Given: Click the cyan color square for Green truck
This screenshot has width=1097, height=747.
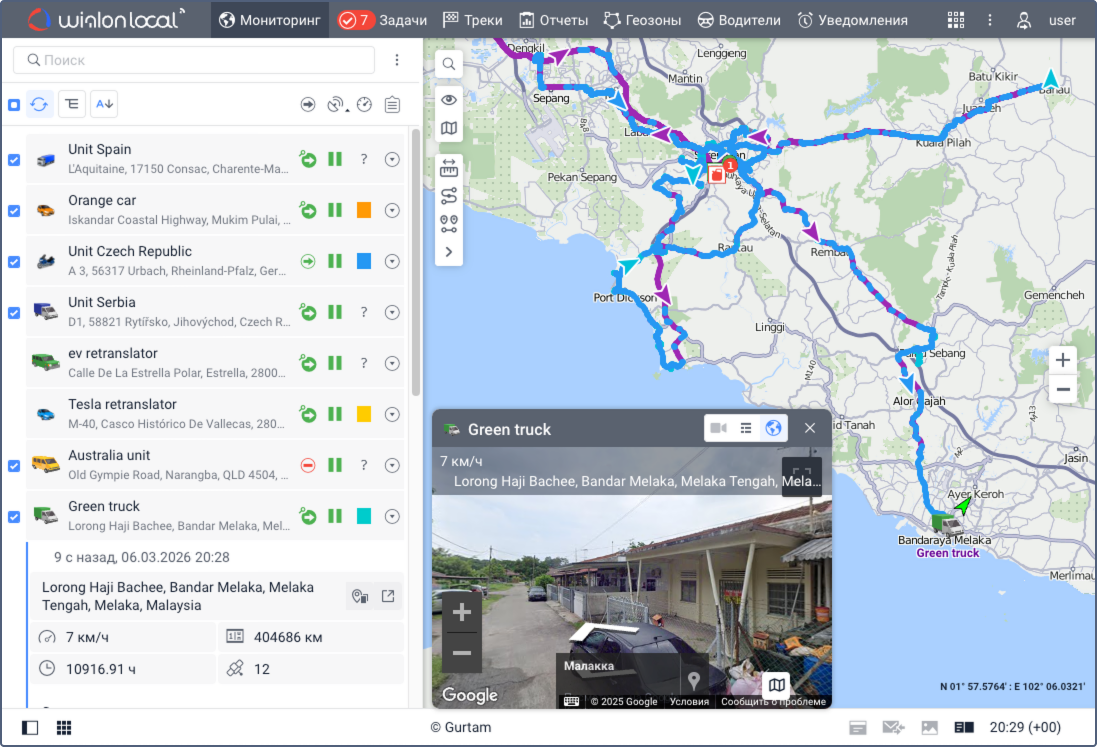Looking at the screenshot, I should 364,516.
